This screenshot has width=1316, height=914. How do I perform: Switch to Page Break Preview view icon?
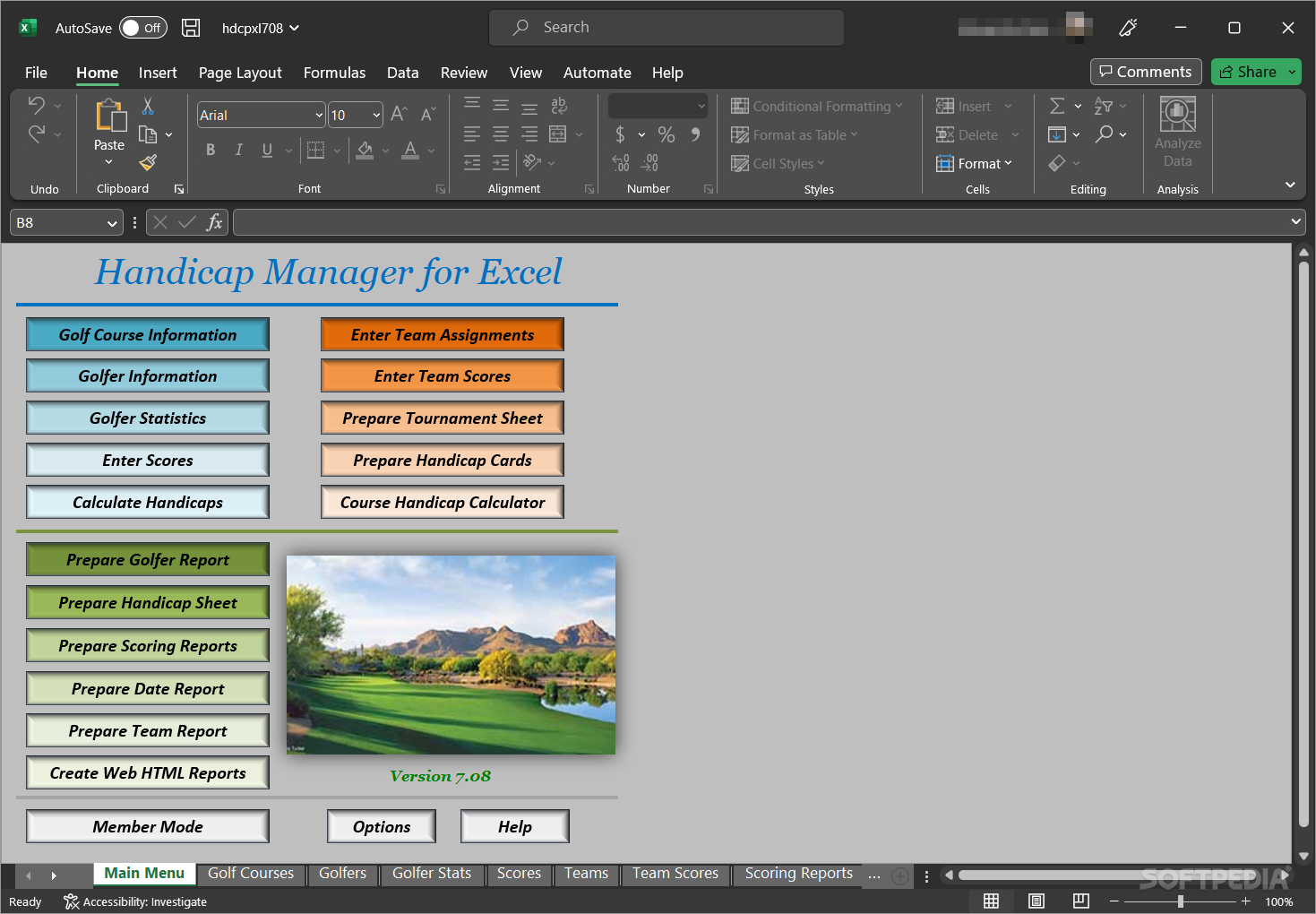click(1081, 901)
